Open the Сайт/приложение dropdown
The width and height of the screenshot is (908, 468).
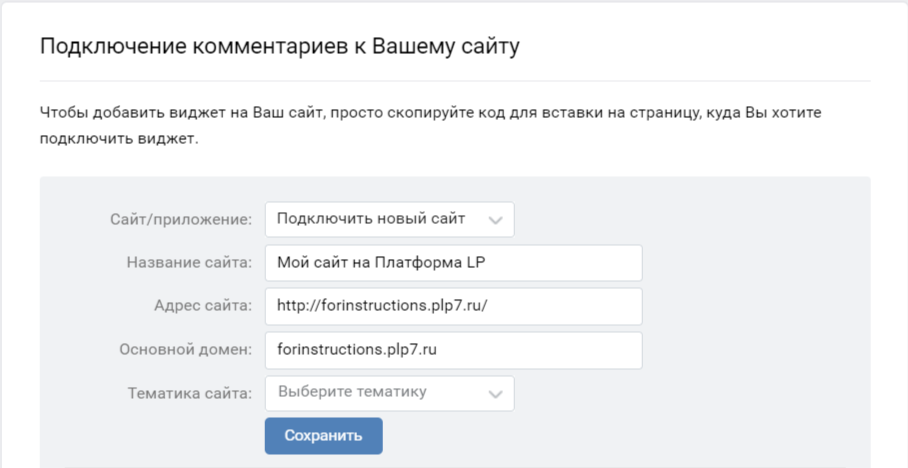pos(389,219)
